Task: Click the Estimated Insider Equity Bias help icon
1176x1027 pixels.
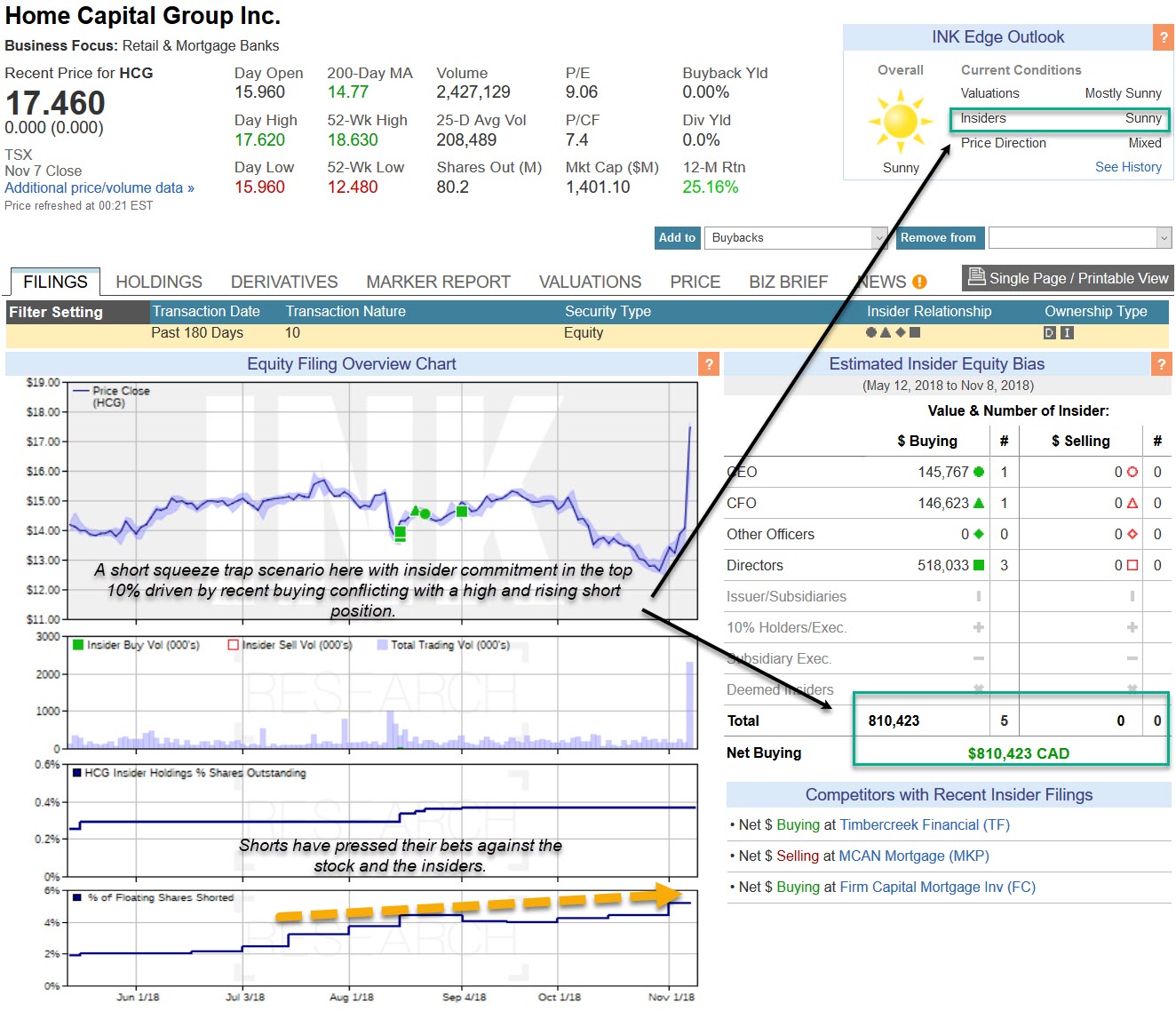Action: point(1161,364)
